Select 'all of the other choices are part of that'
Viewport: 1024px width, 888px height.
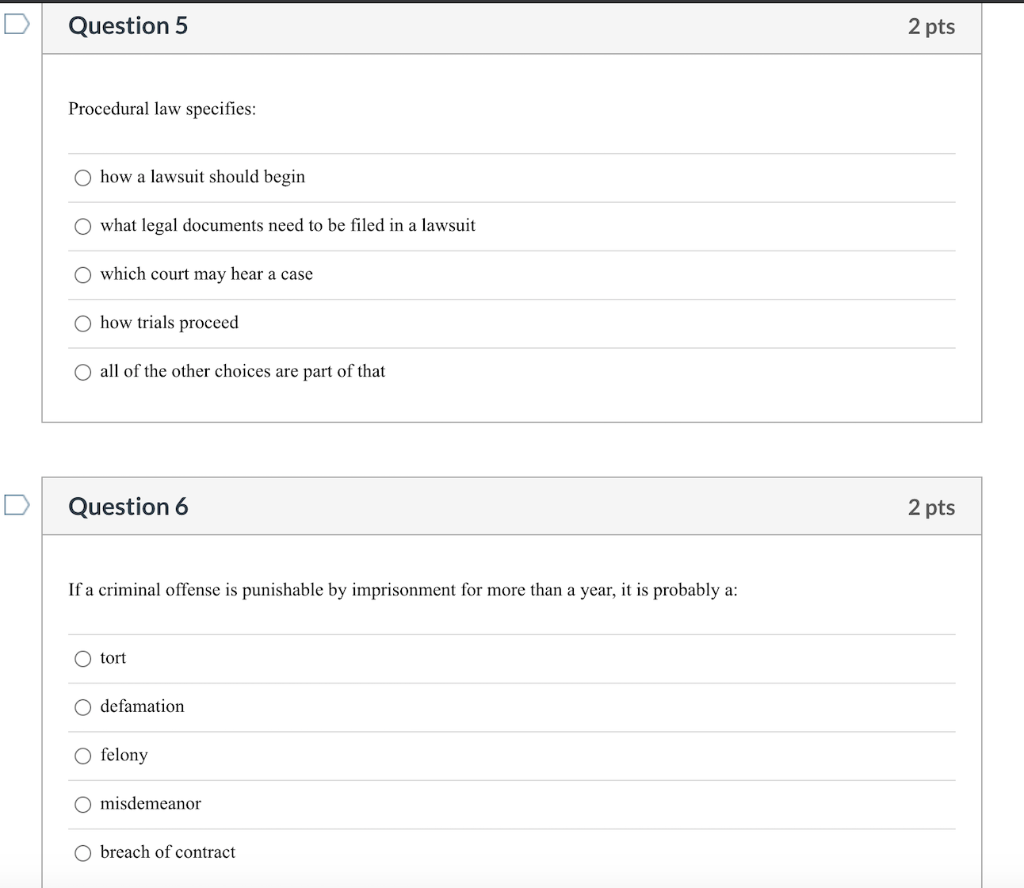[x=82, y=371]
